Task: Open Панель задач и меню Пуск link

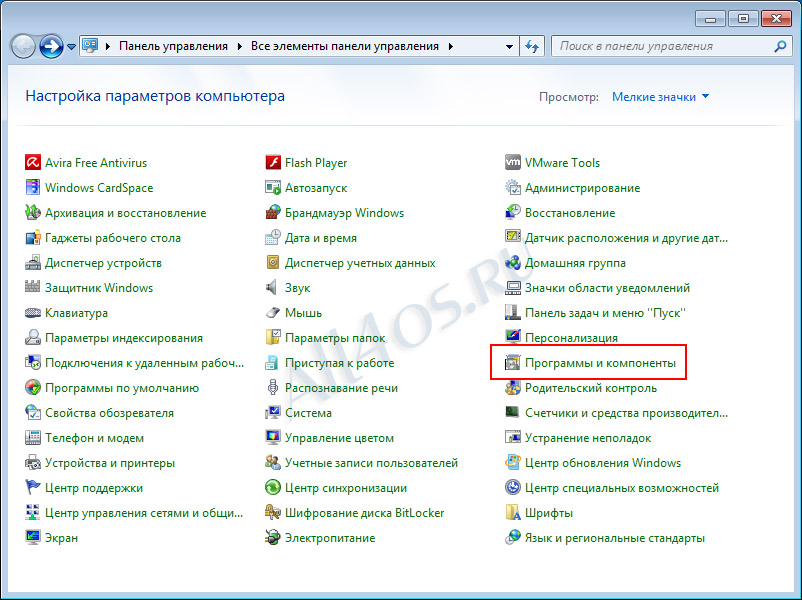Action: pyautogui.click(x=605, y=313)
